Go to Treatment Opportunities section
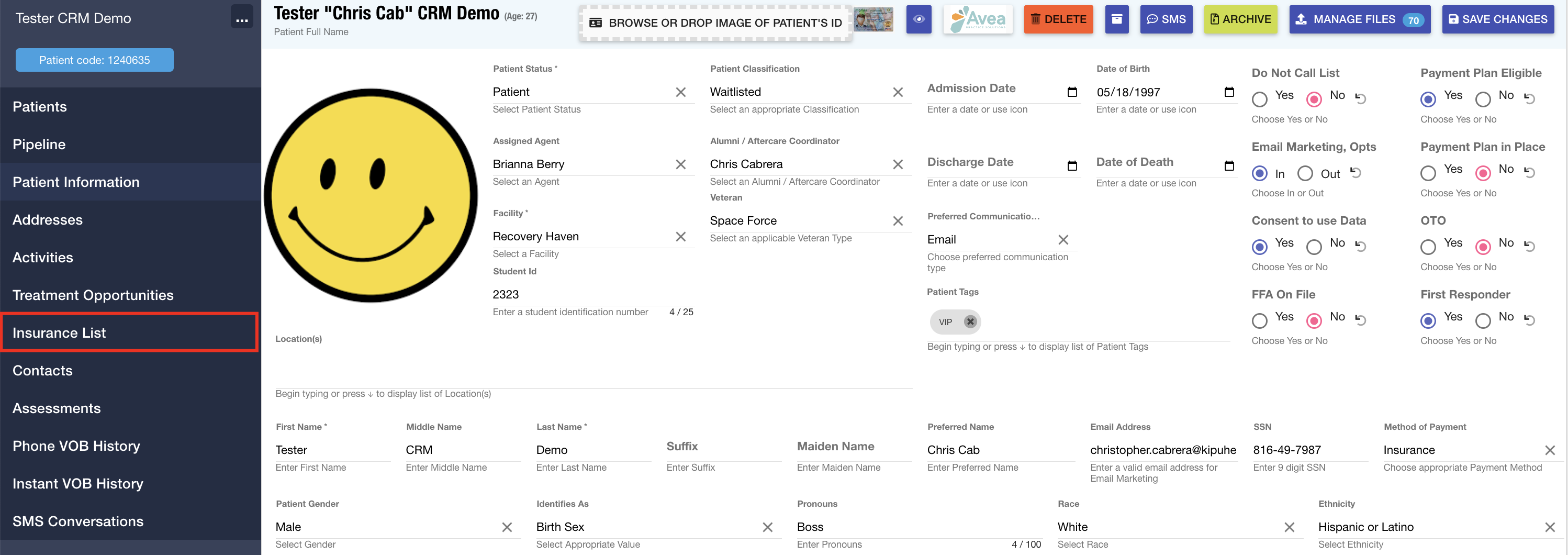This screenshot has width=1568, height=555. click(x=93, y=295)
